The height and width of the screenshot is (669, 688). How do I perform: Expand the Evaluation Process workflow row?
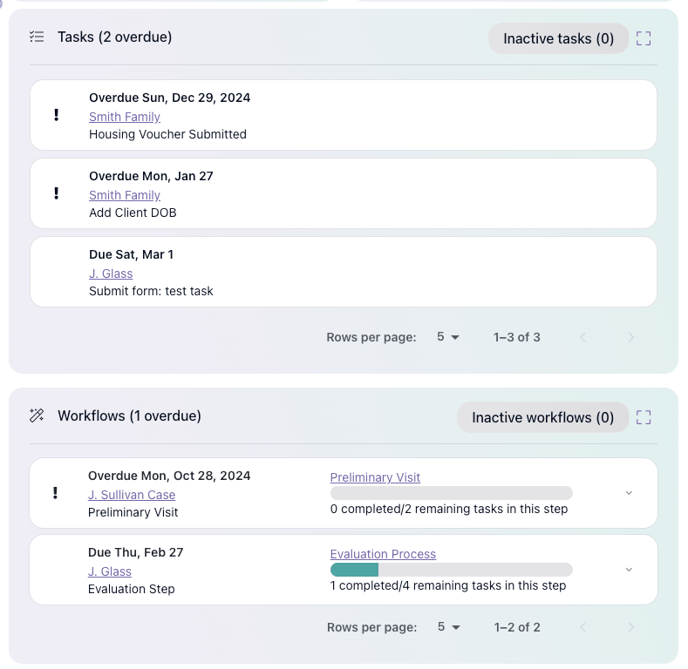pyautogui.click(x=629, y=570)
